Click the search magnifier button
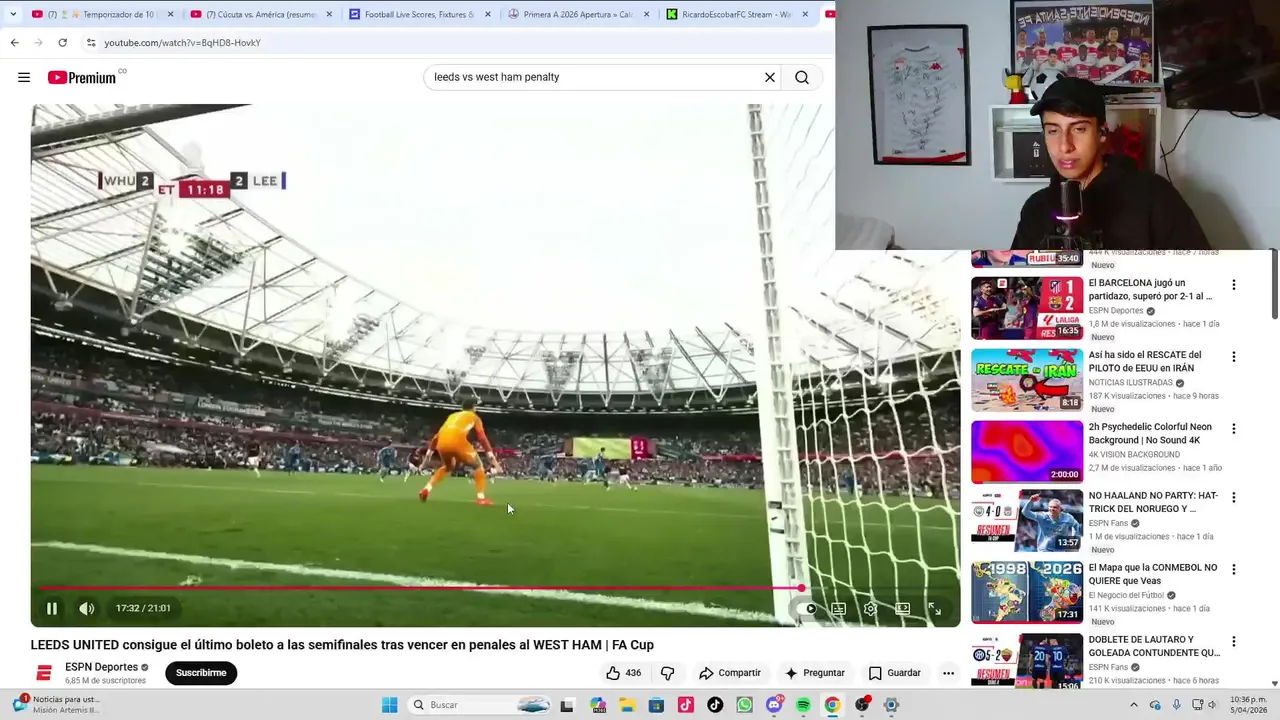1280x720 pixels. tap(802, 77)
